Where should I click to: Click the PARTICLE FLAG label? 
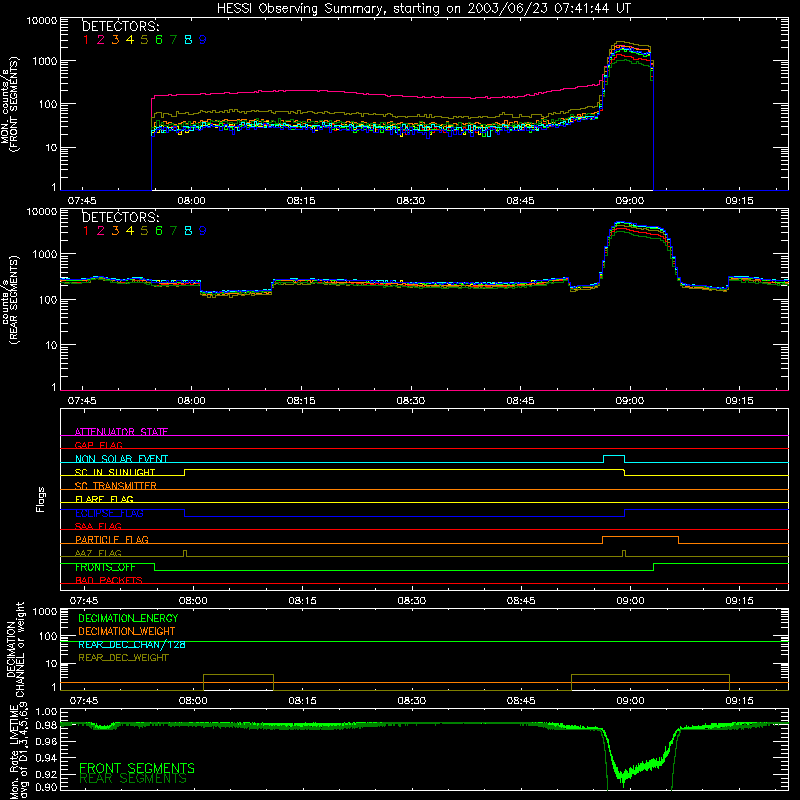click(x=112, y=540)
